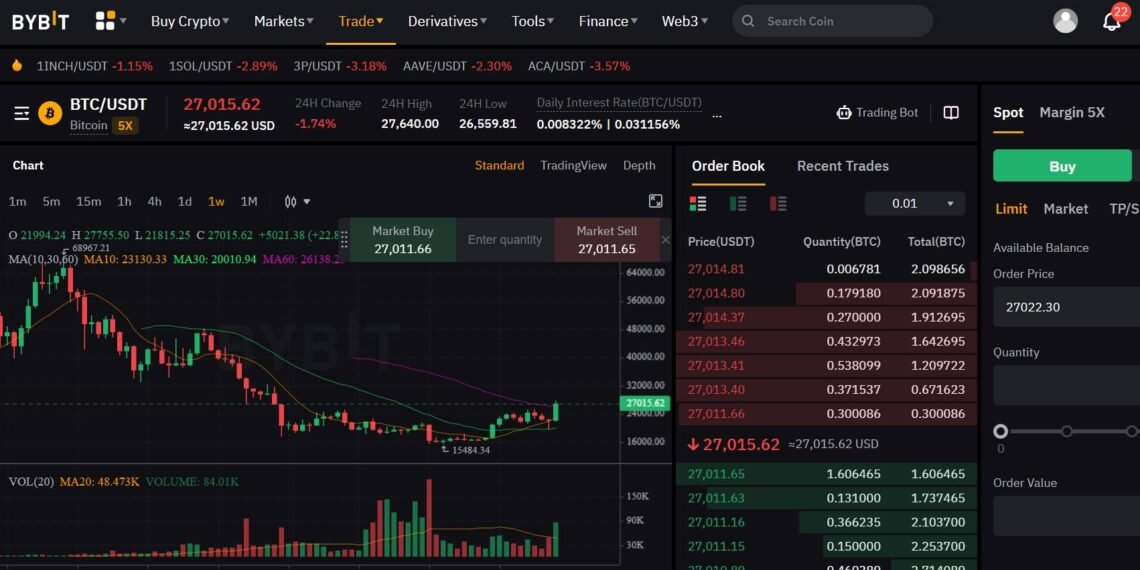This screenshot has height=570, width=1140.
Task: Select the 1w timeframe
Action: [x=216, y=201]
